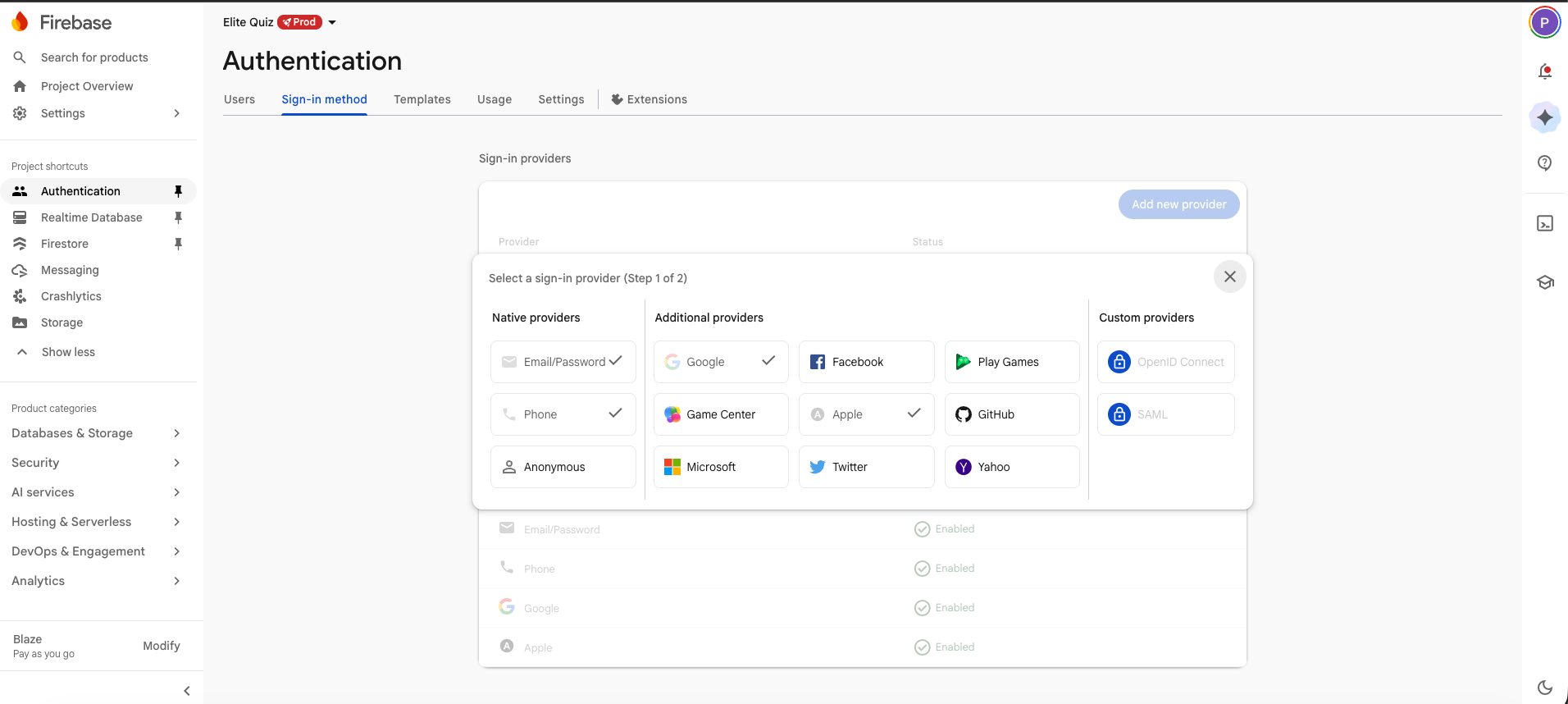The width and height of the screenshot is (1568, 704).
Task: Open the Usage tab
Action: click(x=495, y=99)
